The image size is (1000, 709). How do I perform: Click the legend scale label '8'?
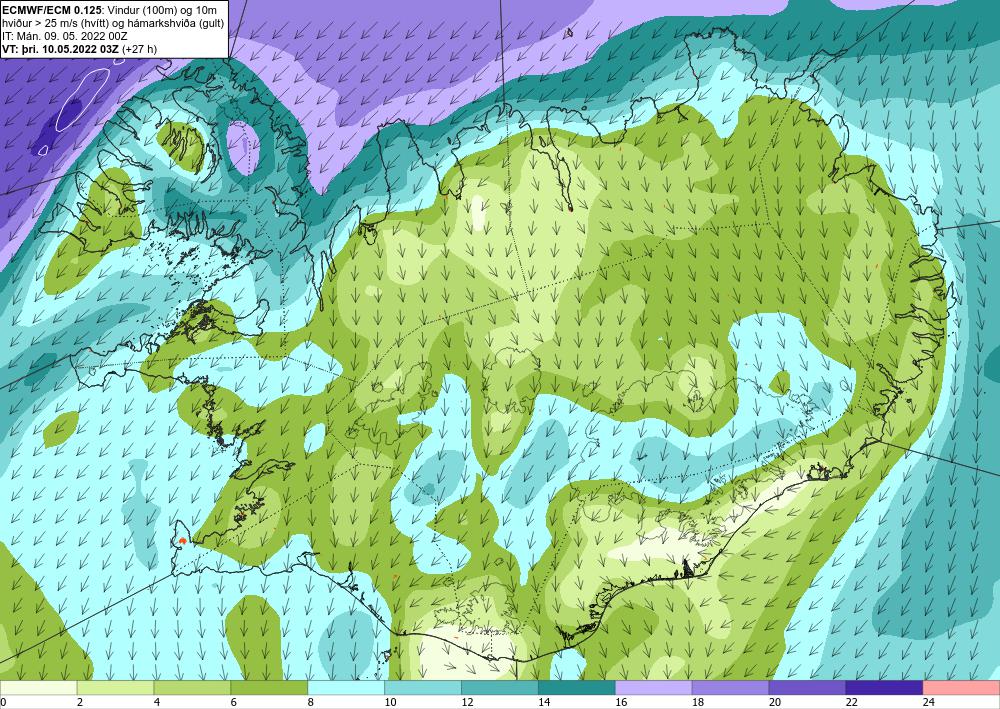click(312, 702)
